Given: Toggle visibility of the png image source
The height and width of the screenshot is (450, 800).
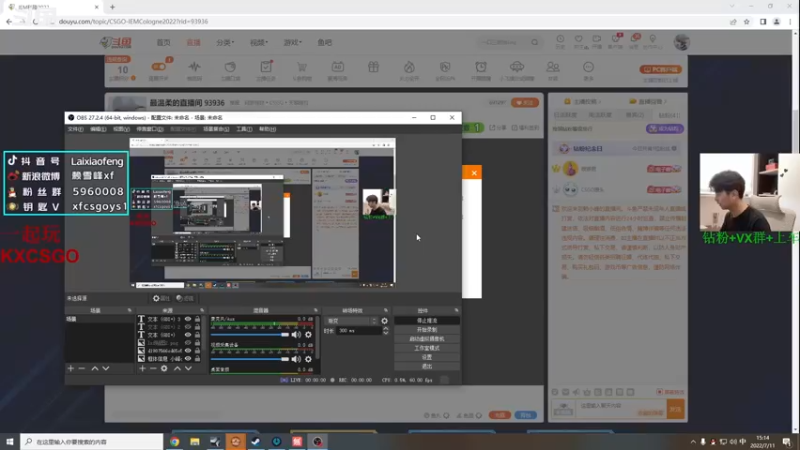Looking at the screenshot, I should point(188,343).
